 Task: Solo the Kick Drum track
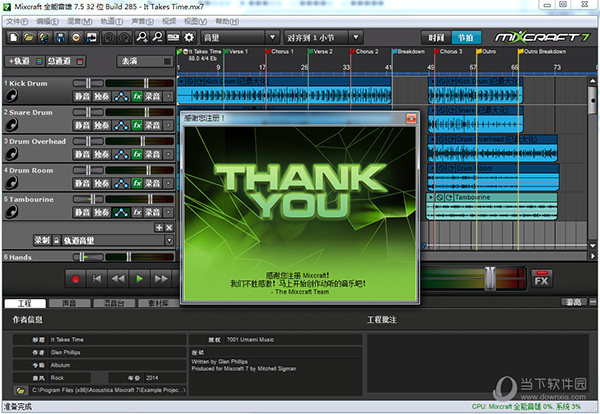[x=102, y=96]
